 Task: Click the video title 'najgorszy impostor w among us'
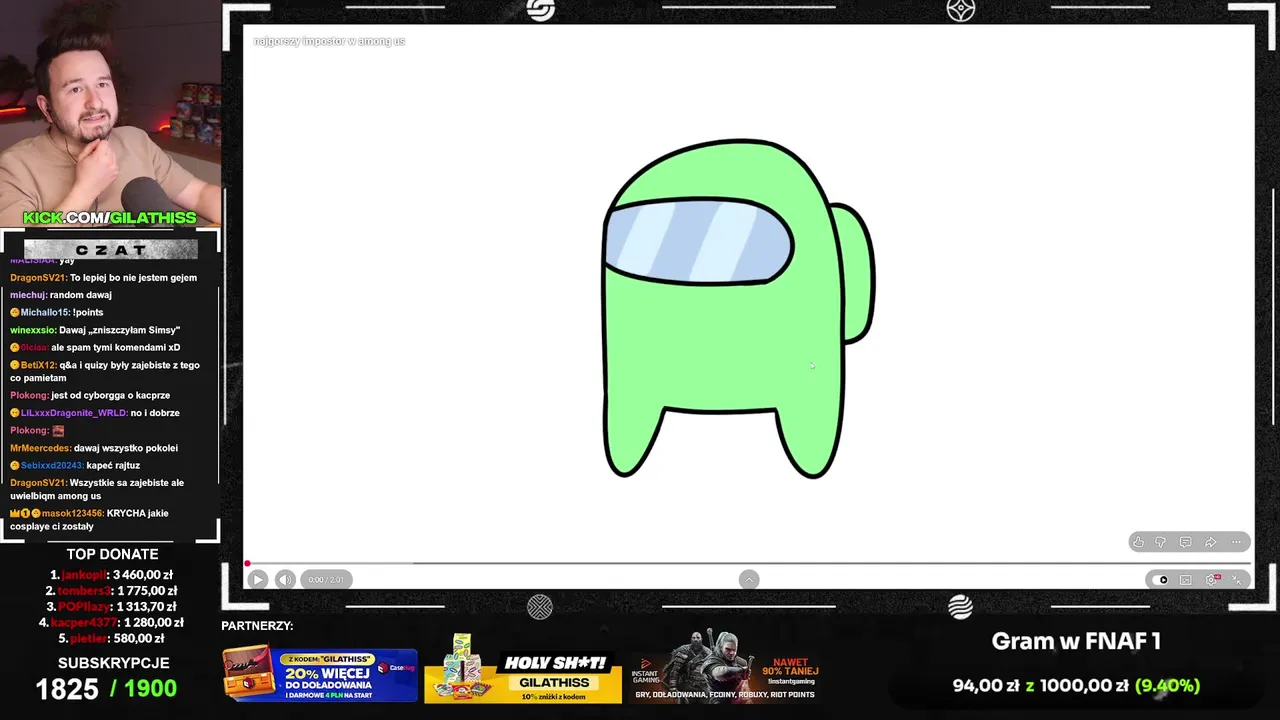point(329,41)
